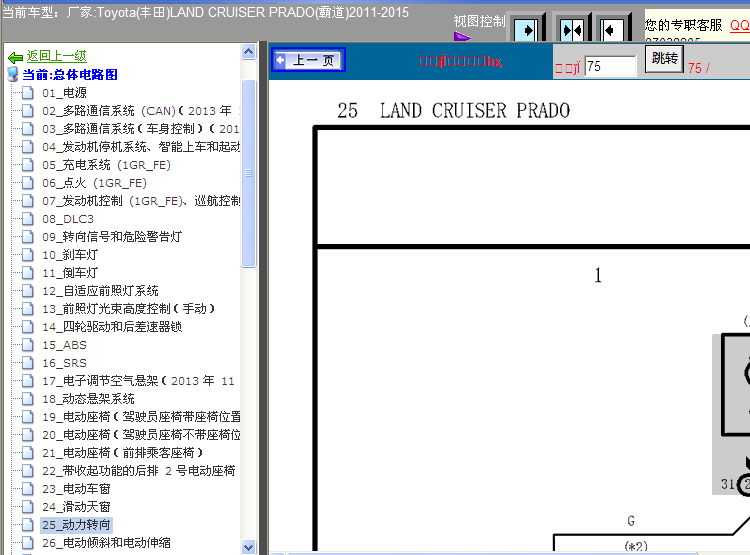Click the document icon beside 25_动力转向
This screenshot has height=555, width=750.
(x=28, y=525)
